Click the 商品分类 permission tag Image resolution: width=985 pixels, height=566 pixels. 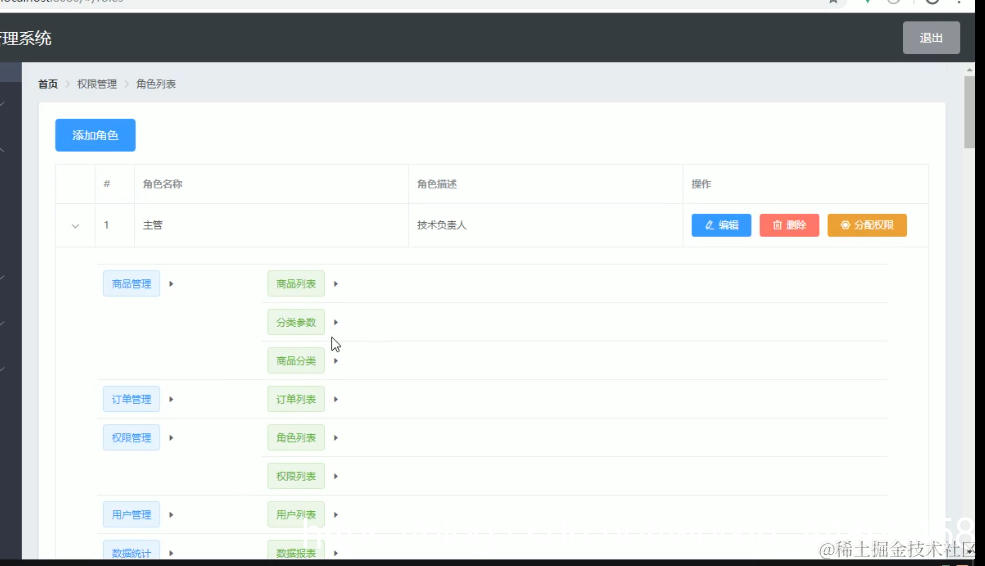(296, 361)
